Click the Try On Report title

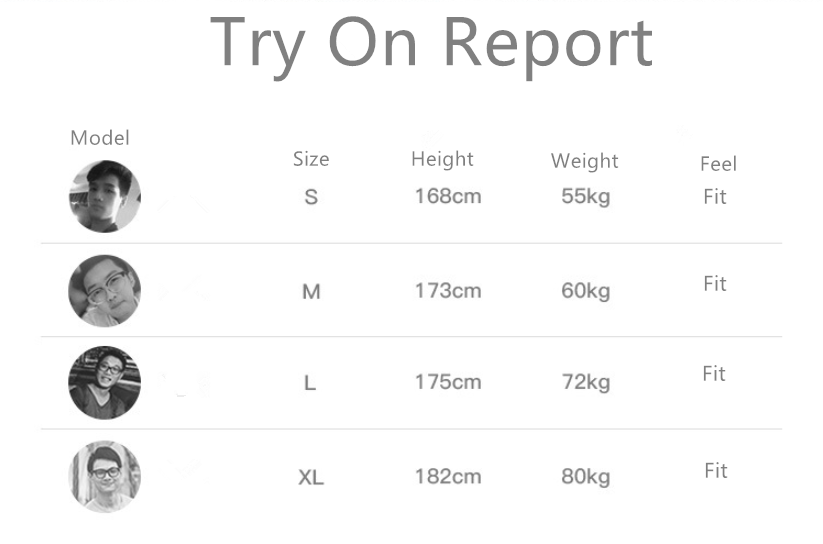click(431, 42)
